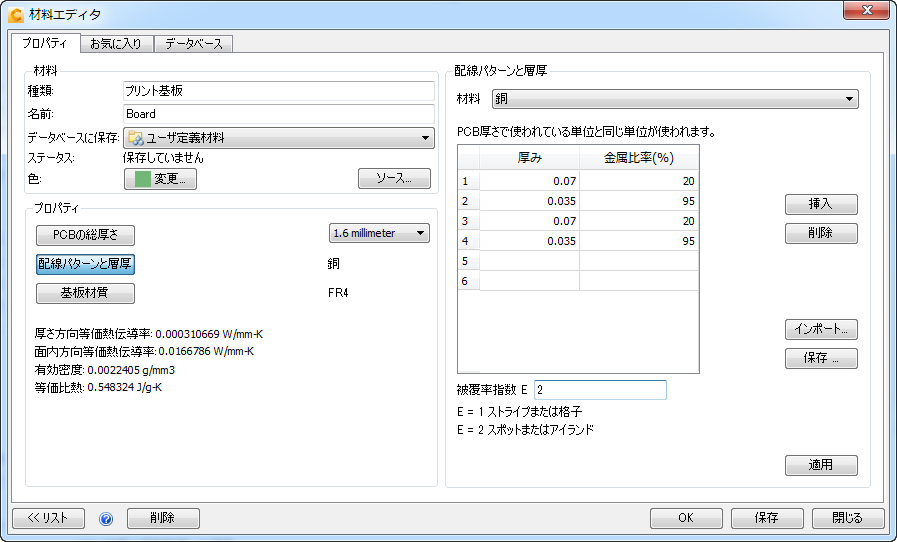Select row header number 1
The image size is (897, 542).
coord(469,181)
